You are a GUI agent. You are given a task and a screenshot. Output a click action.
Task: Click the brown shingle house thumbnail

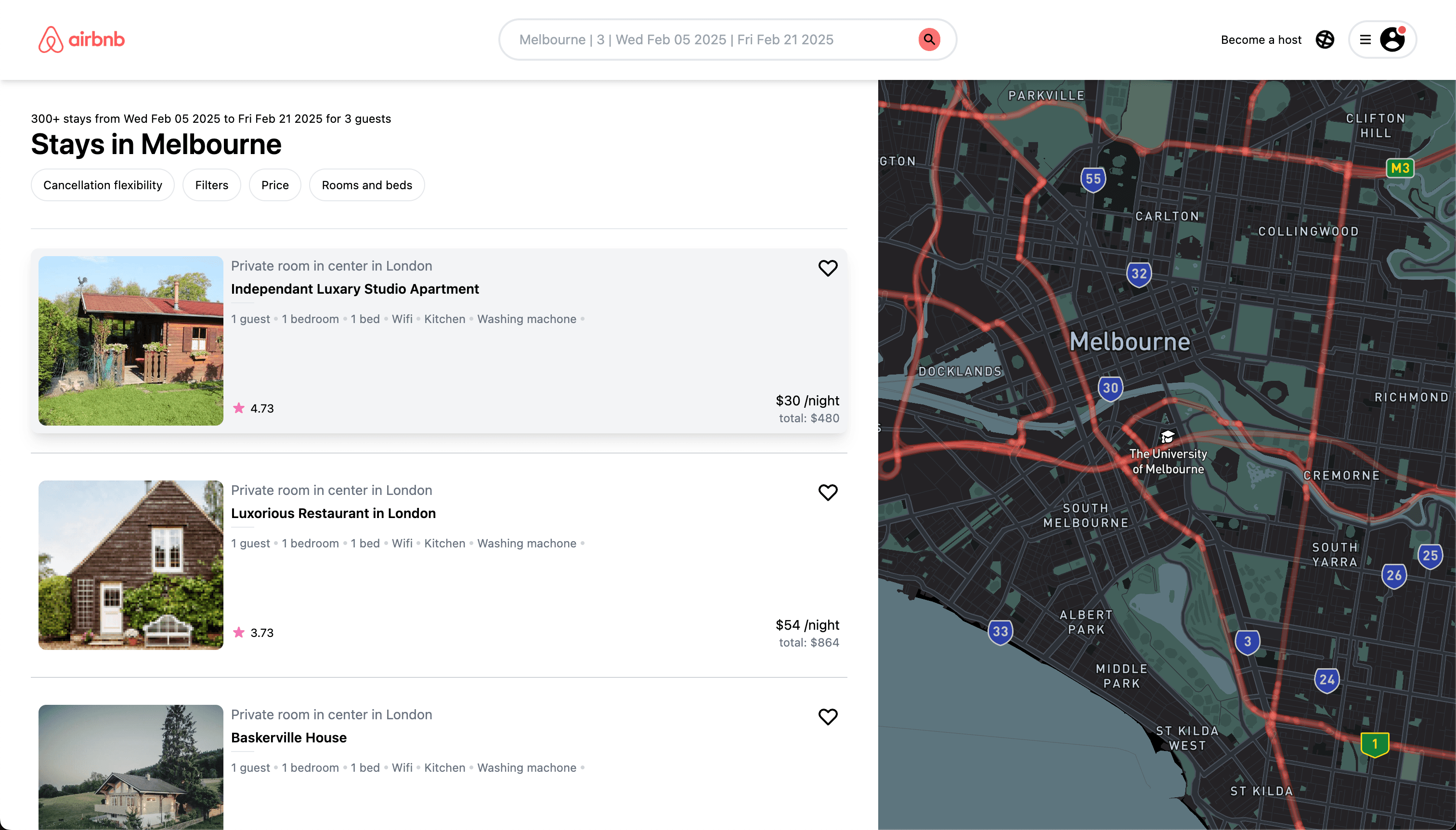[130, 565]
